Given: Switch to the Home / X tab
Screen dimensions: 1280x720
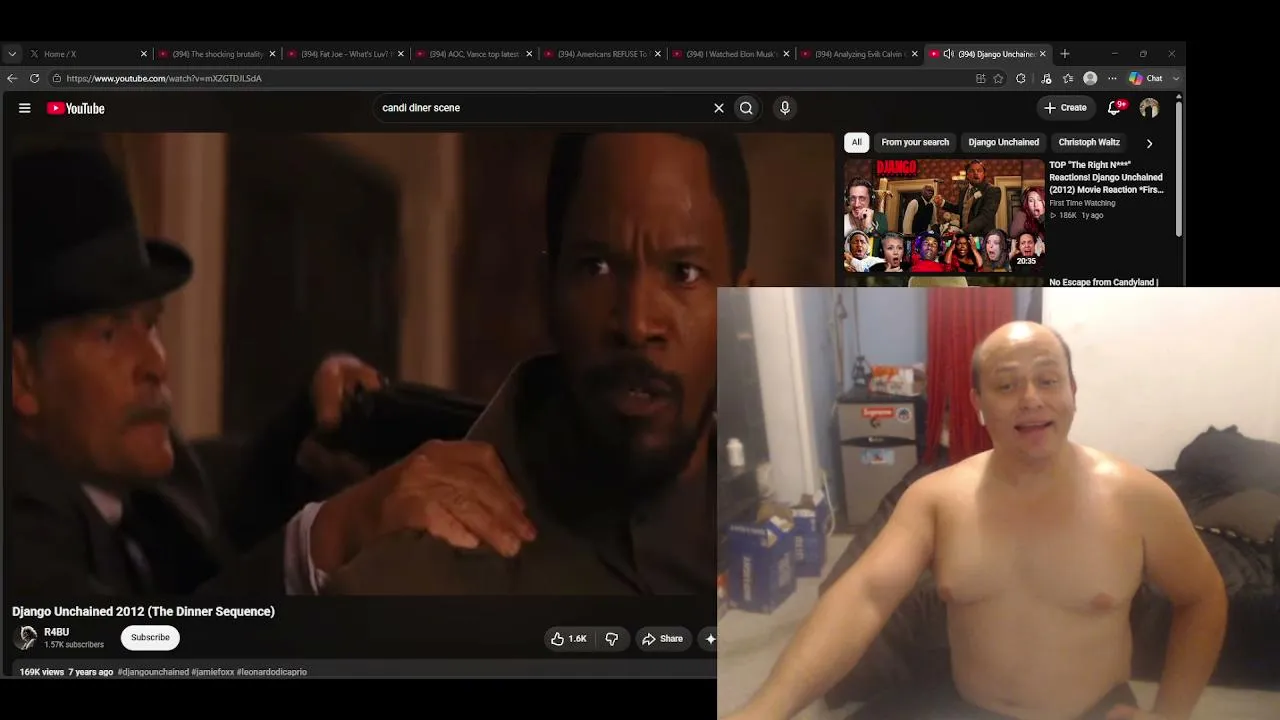Looking at the screenshot, I should pyautogui.click(x=87, y=54).
